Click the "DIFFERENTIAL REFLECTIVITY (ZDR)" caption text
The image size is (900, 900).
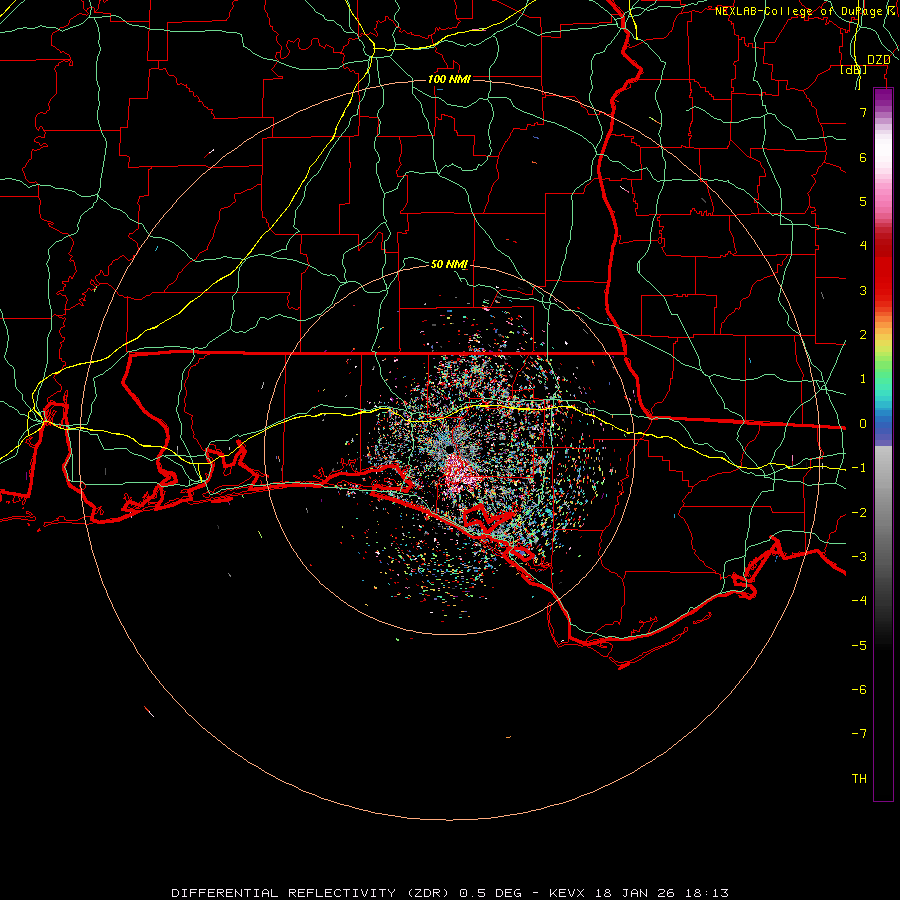[312, 893]
